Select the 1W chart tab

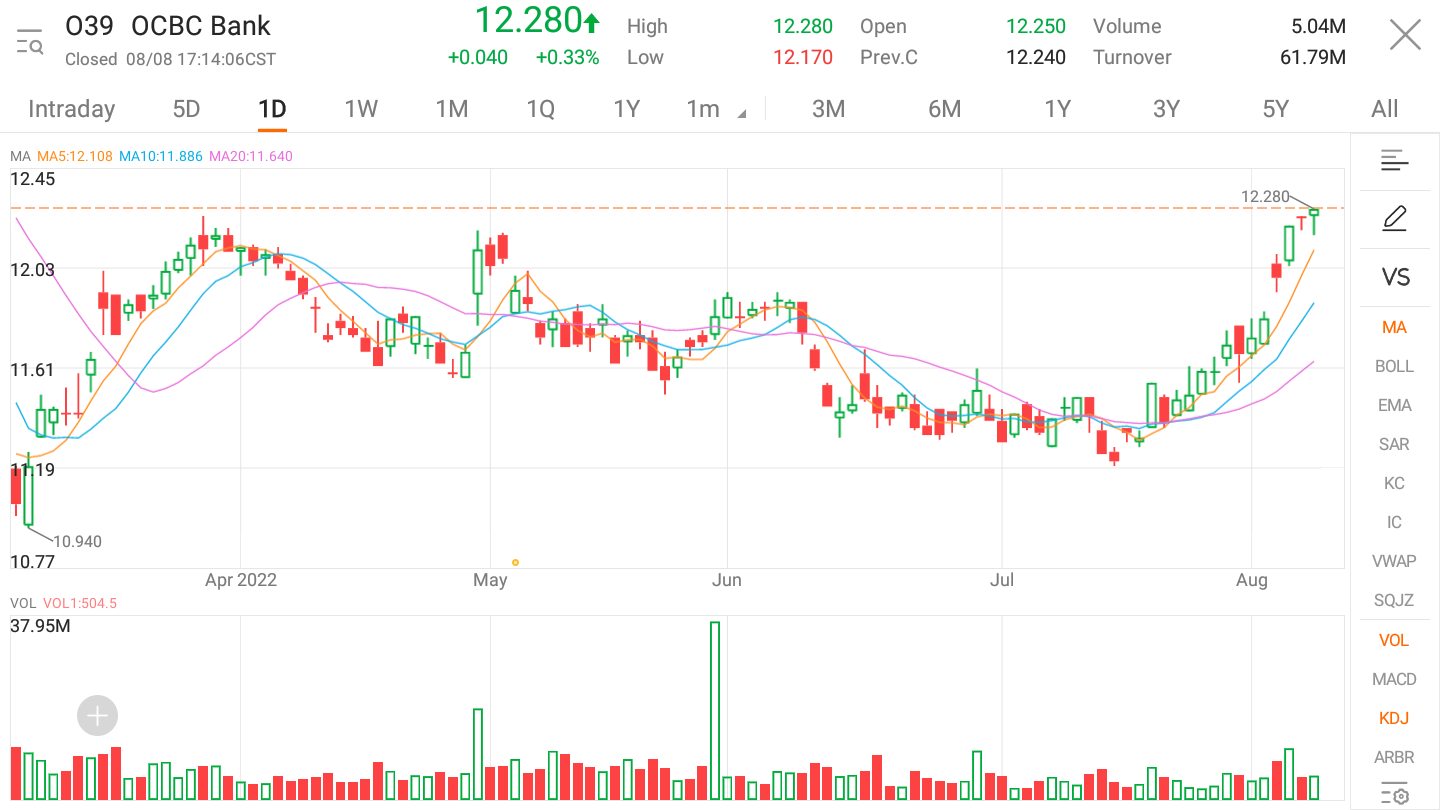(361, 109)
